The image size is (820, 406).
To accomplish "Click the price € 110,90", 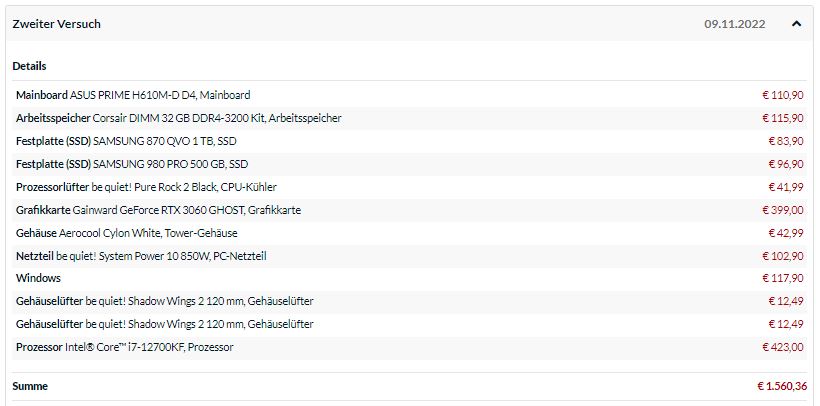I will [783, 95].
